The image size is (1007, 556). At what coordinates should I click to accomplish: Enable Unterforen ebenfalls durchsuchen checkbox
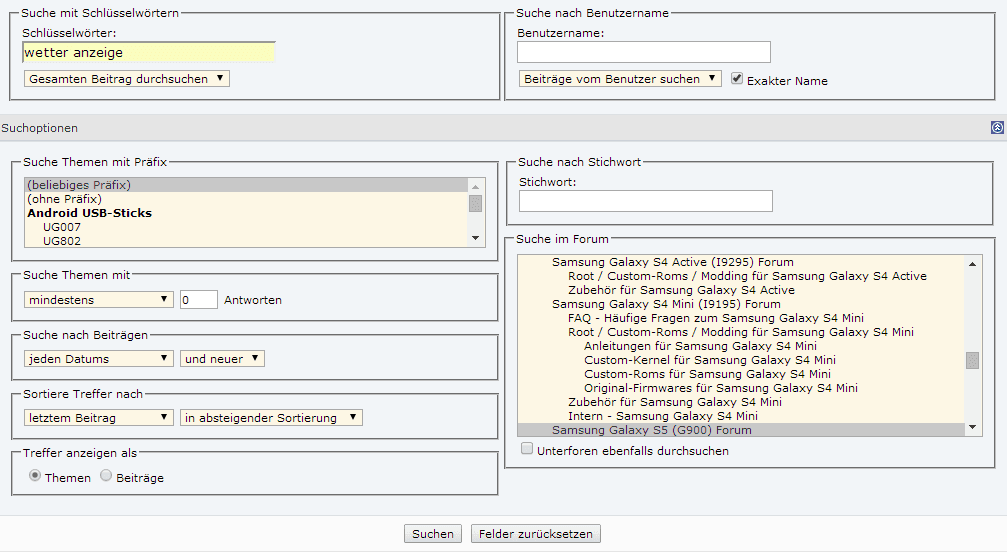[x=527, y=449]
